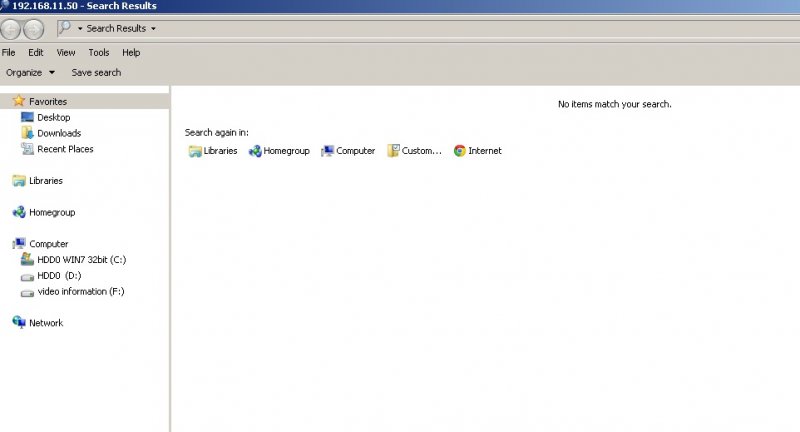The width and height of the screenshot is (800, 432).
Task: Click the Back navigation arrow button
Action: 10,29
